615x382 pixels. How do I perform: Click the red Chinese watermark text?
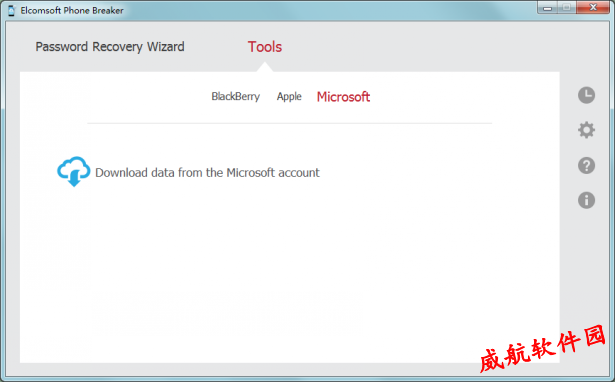tap(542, 348)
